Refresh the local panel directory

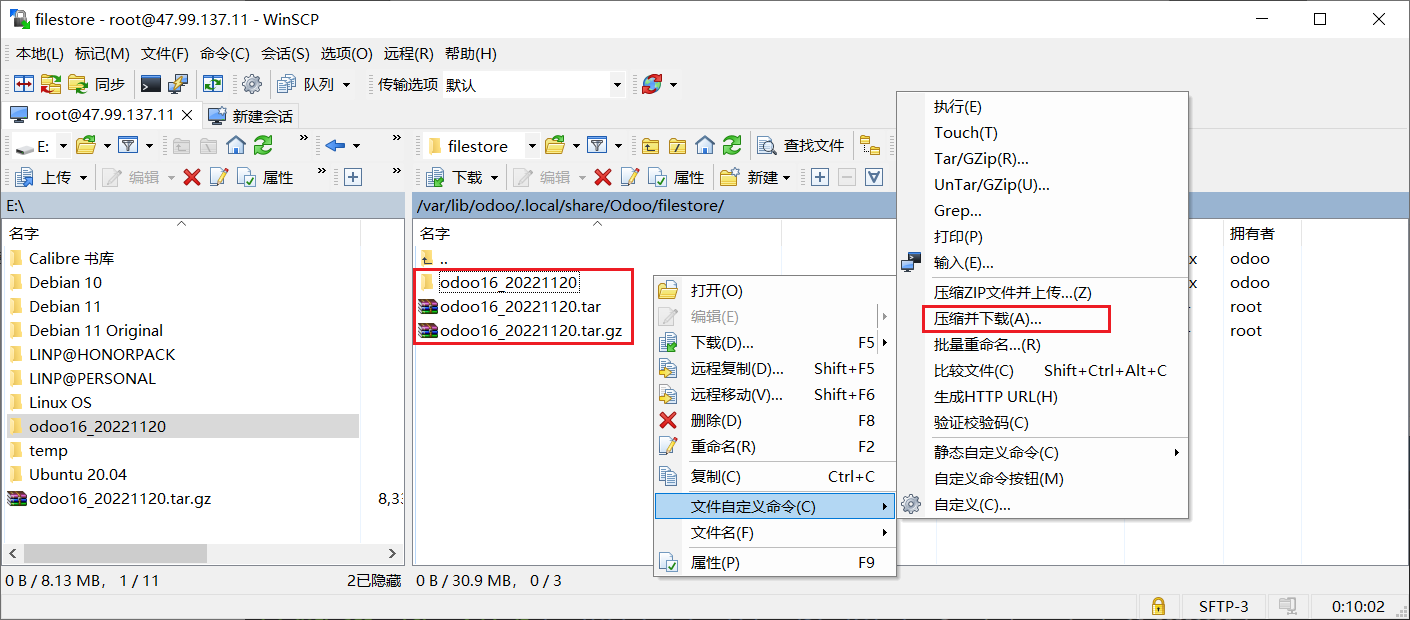tap(262, 146)
